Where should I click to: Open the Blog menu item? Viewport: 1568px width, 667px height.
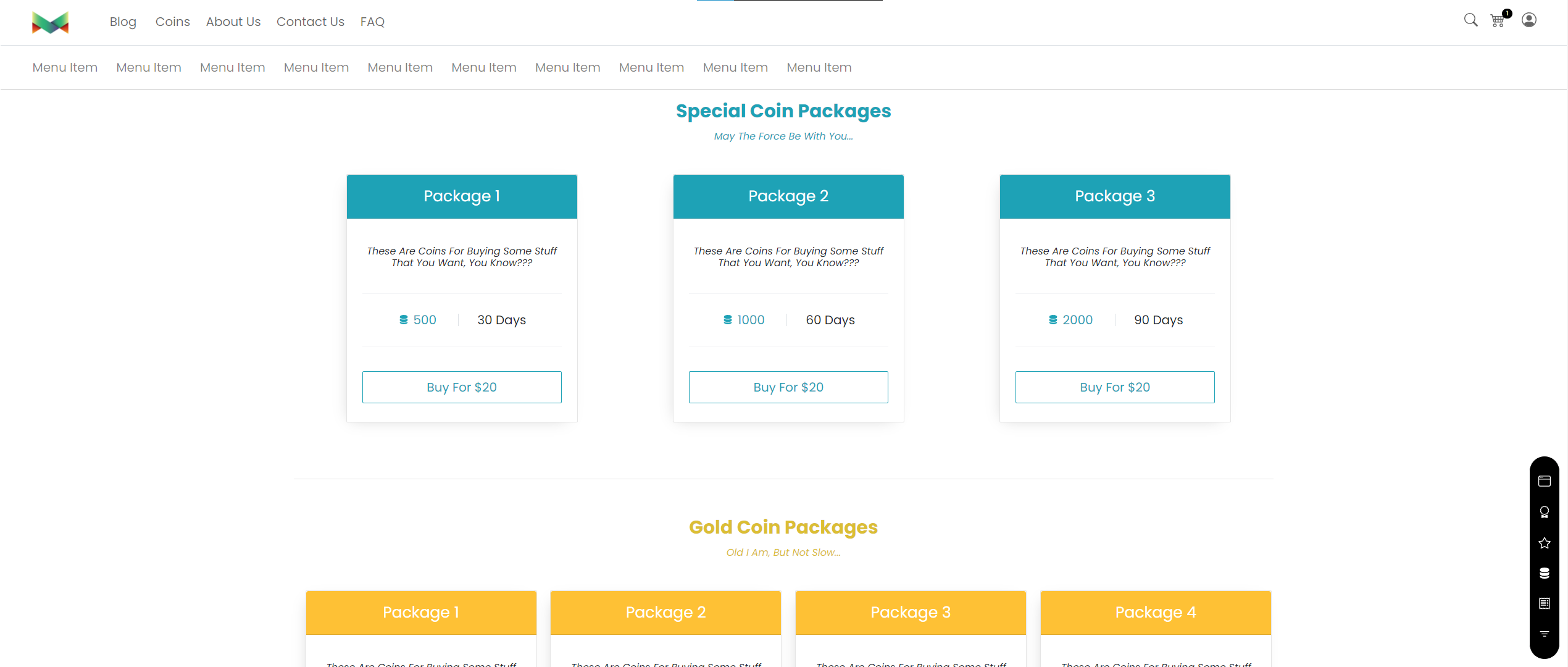(123, 22)
